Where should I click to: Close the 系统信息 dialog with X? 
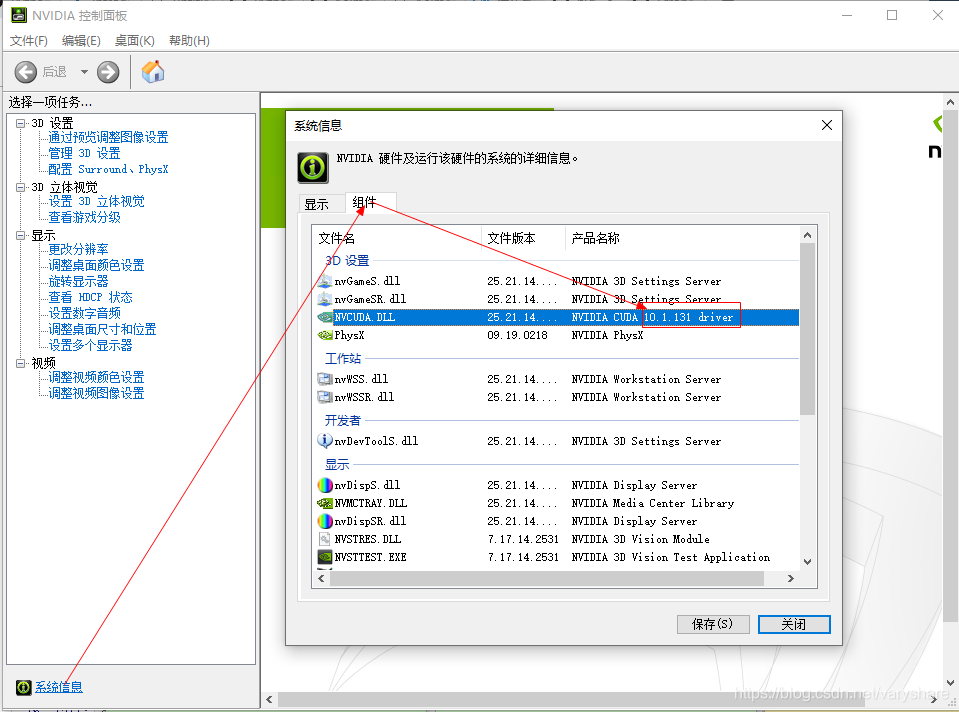(826, 125)
